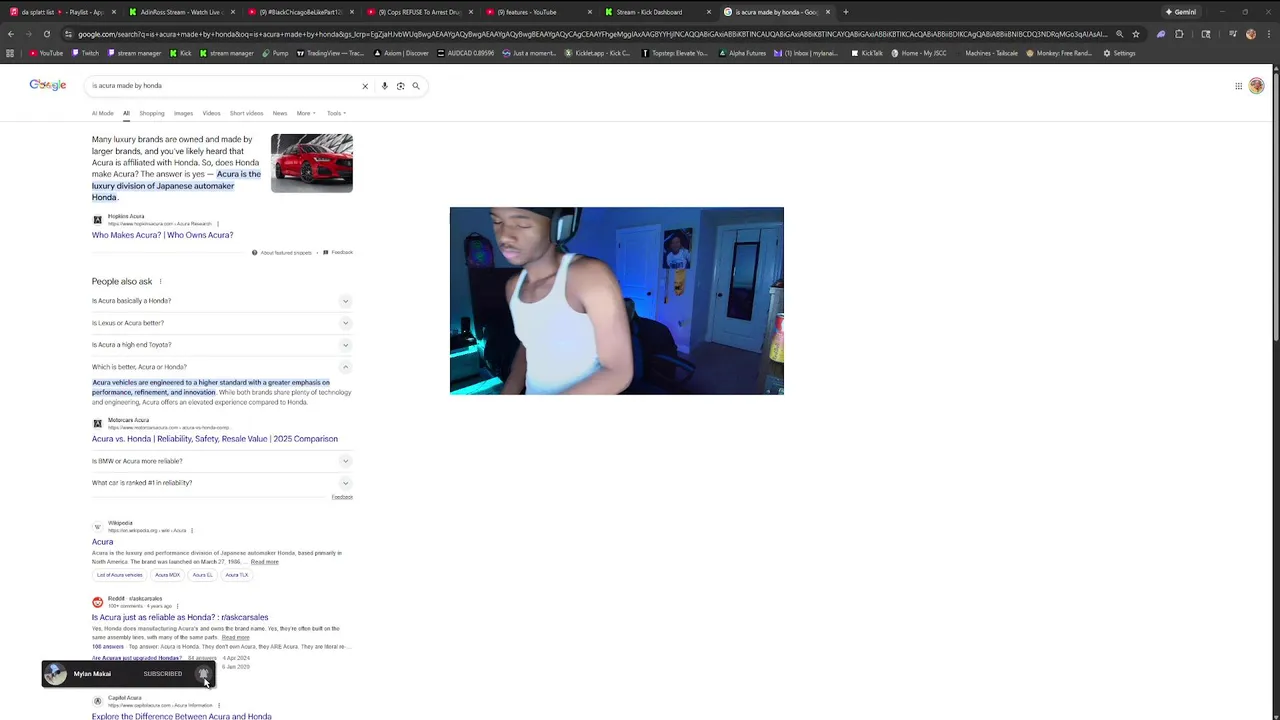The image size is (1280, 720).
Task: Click Feedback link under featured snippet
Action: (339, 253)
